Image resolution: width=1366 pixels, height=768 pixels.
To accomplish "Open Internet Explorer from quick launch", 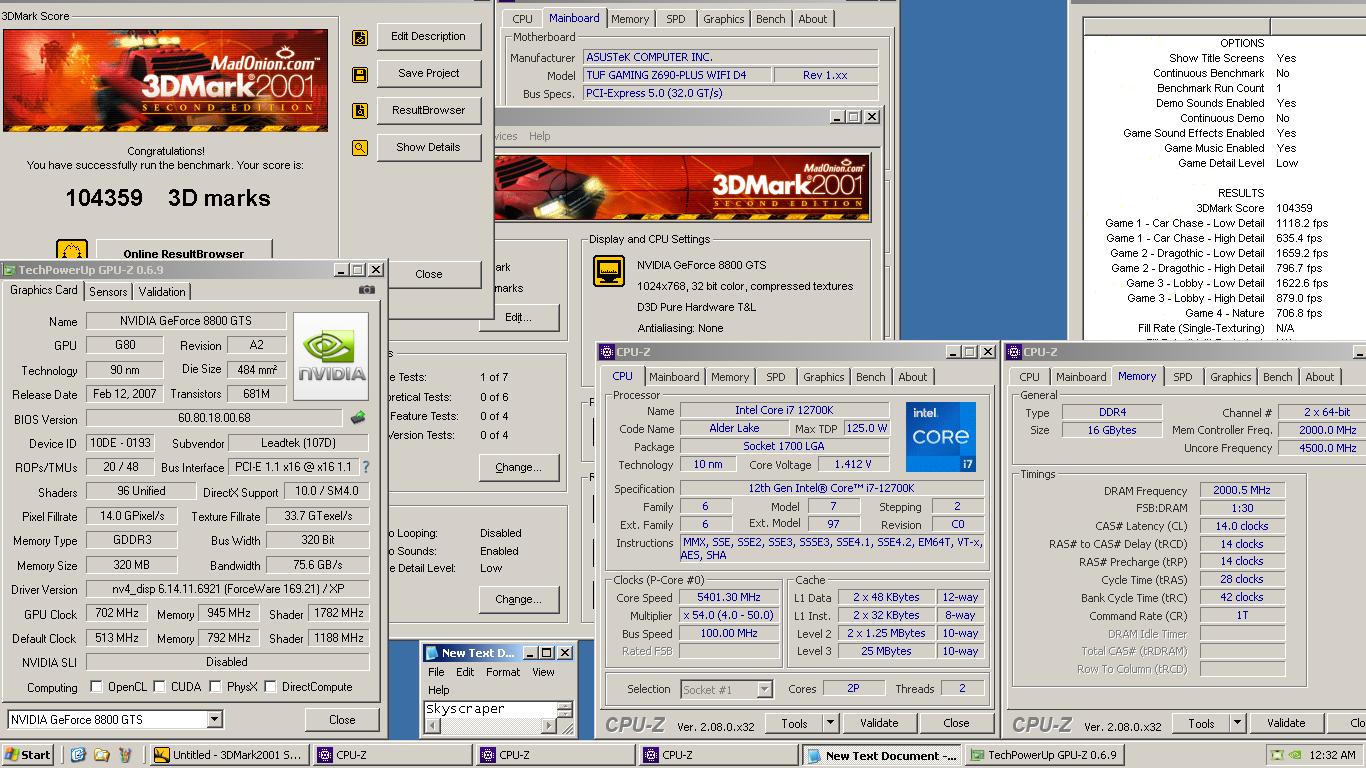I will point(78,755).
